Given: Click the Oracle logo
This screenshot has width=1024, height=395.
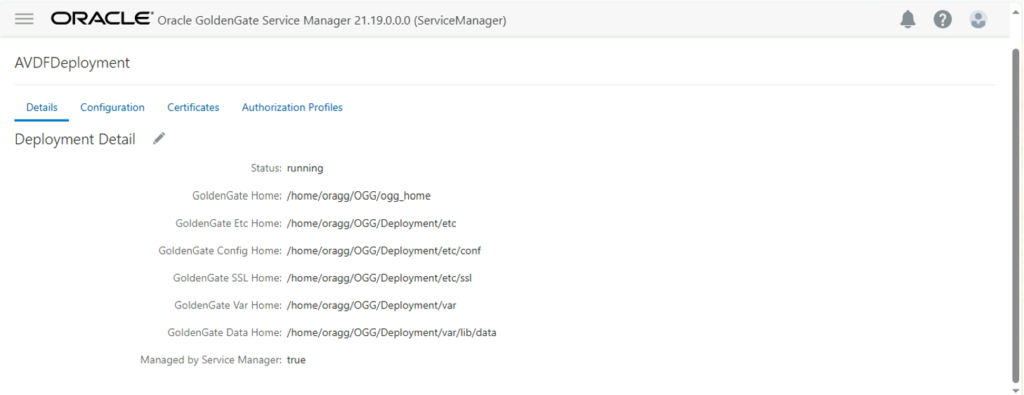Looking at the screenshot, I should coord(103,19).
